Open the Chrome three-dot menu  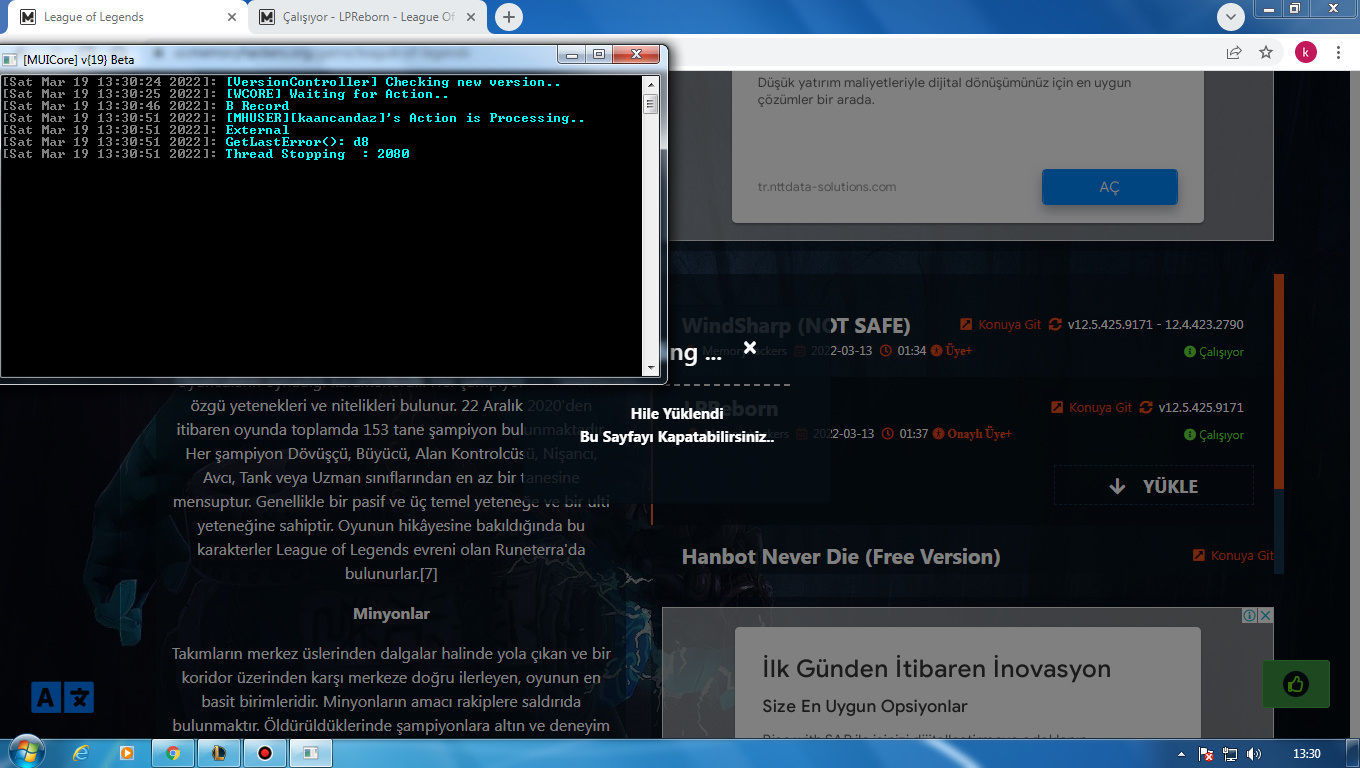(1338, 52)
